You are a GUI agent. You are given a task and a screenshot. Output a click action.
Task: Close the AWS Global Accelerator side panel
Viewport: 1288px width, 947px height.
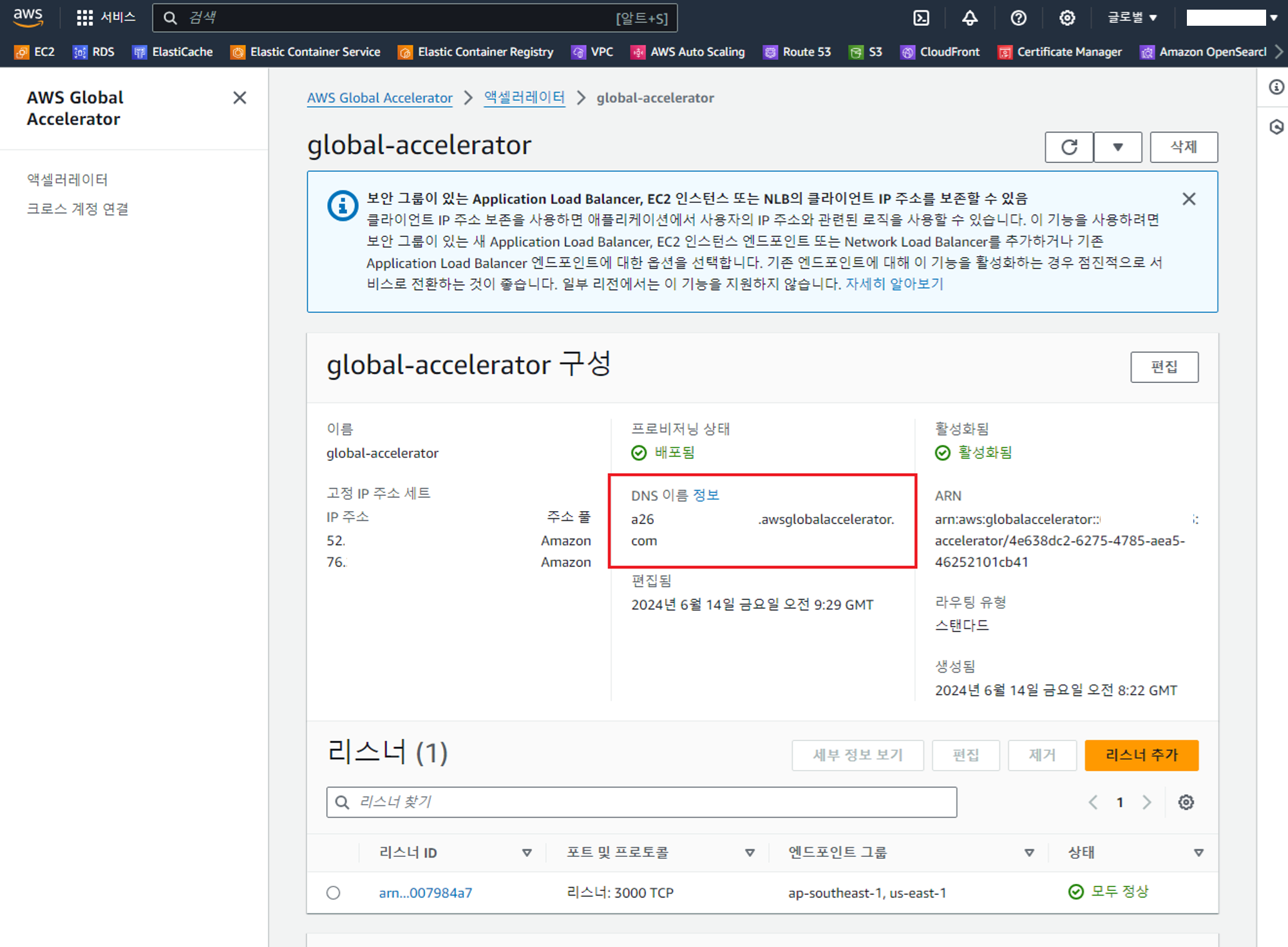tap(240, 98)
